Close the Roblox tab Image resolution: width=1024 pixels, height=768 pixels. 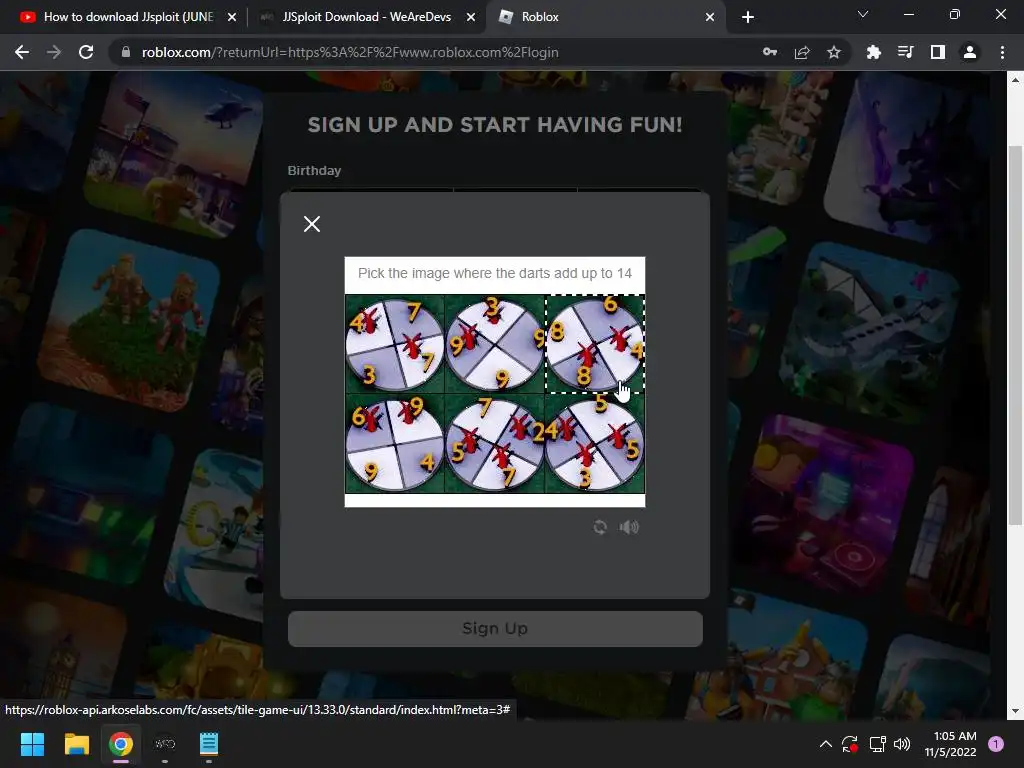click(710, 17)
